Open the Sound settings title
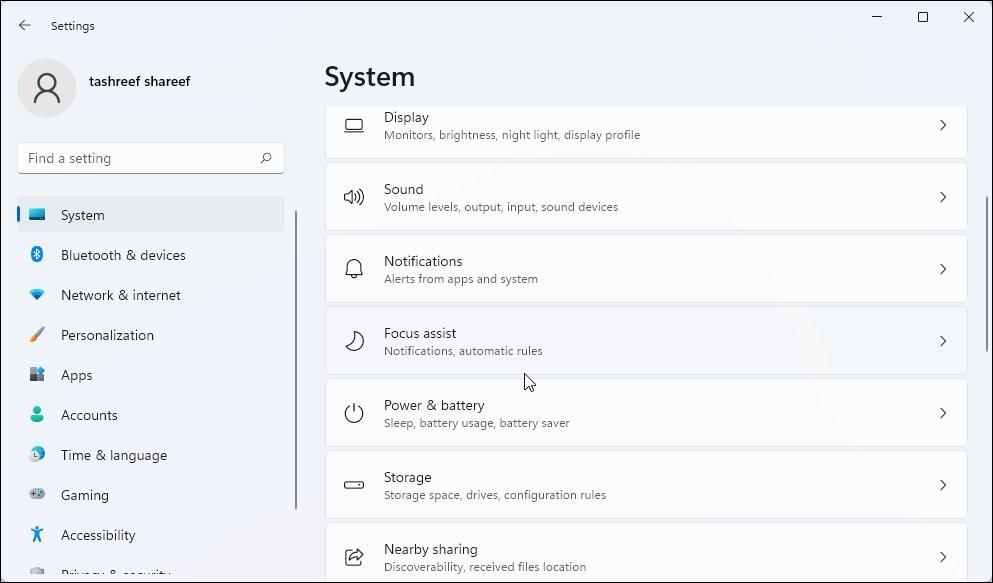Image resolution: width=993 pixels, height=583 pixels. point(403,189)
